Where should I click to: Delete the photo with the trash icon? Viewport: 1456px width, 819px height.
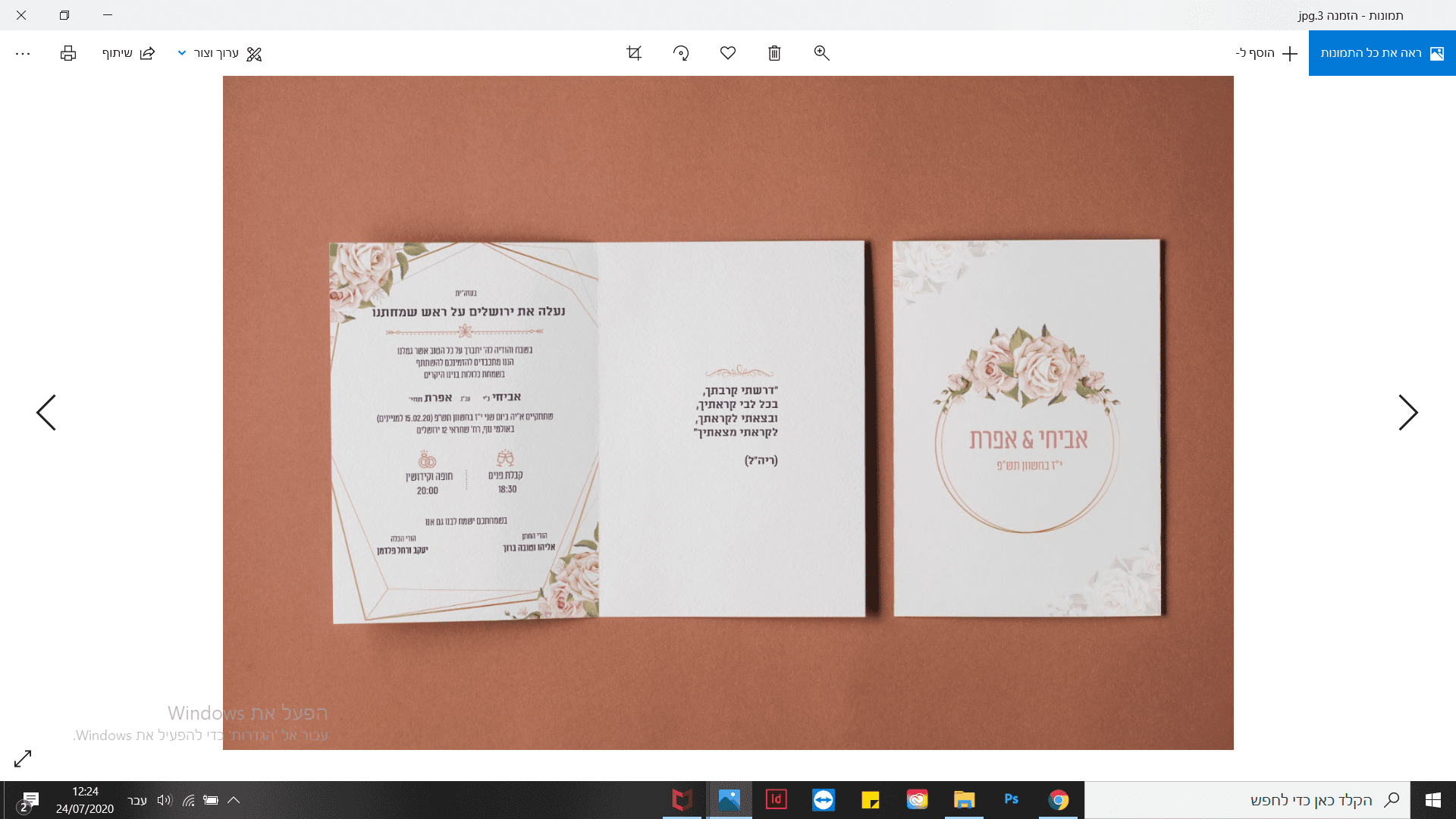tap(774, 53)
